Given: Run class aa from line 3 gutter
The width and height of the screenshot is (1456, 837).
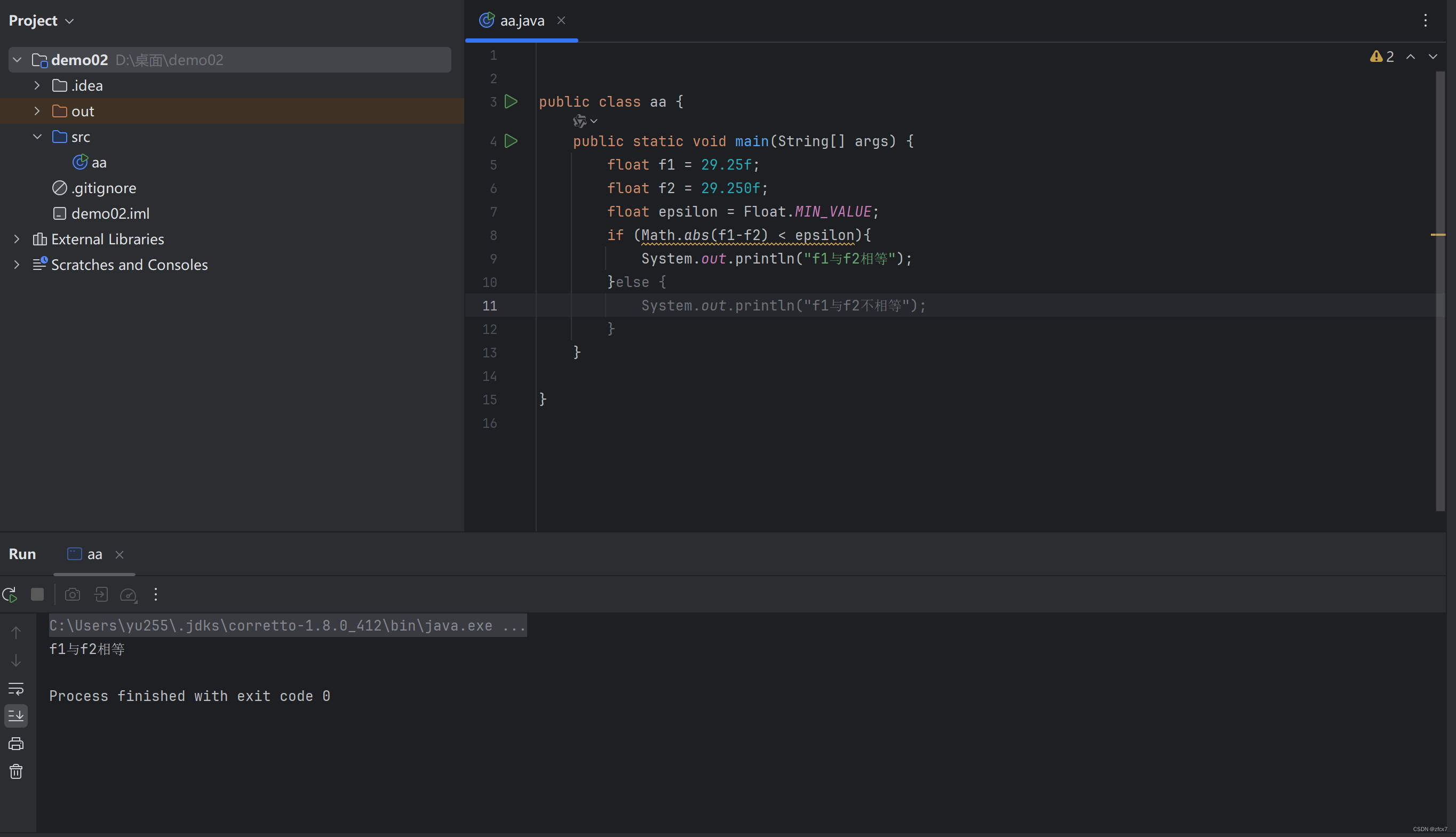Looking at the screenshot, I should click(511, 102).
